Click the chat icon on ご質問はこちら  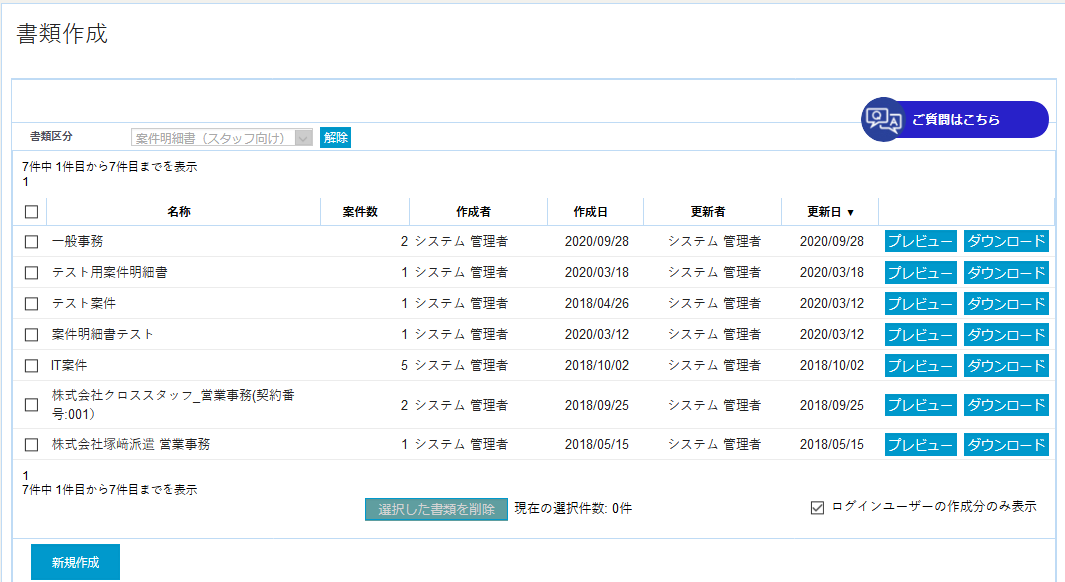(883, 120)
